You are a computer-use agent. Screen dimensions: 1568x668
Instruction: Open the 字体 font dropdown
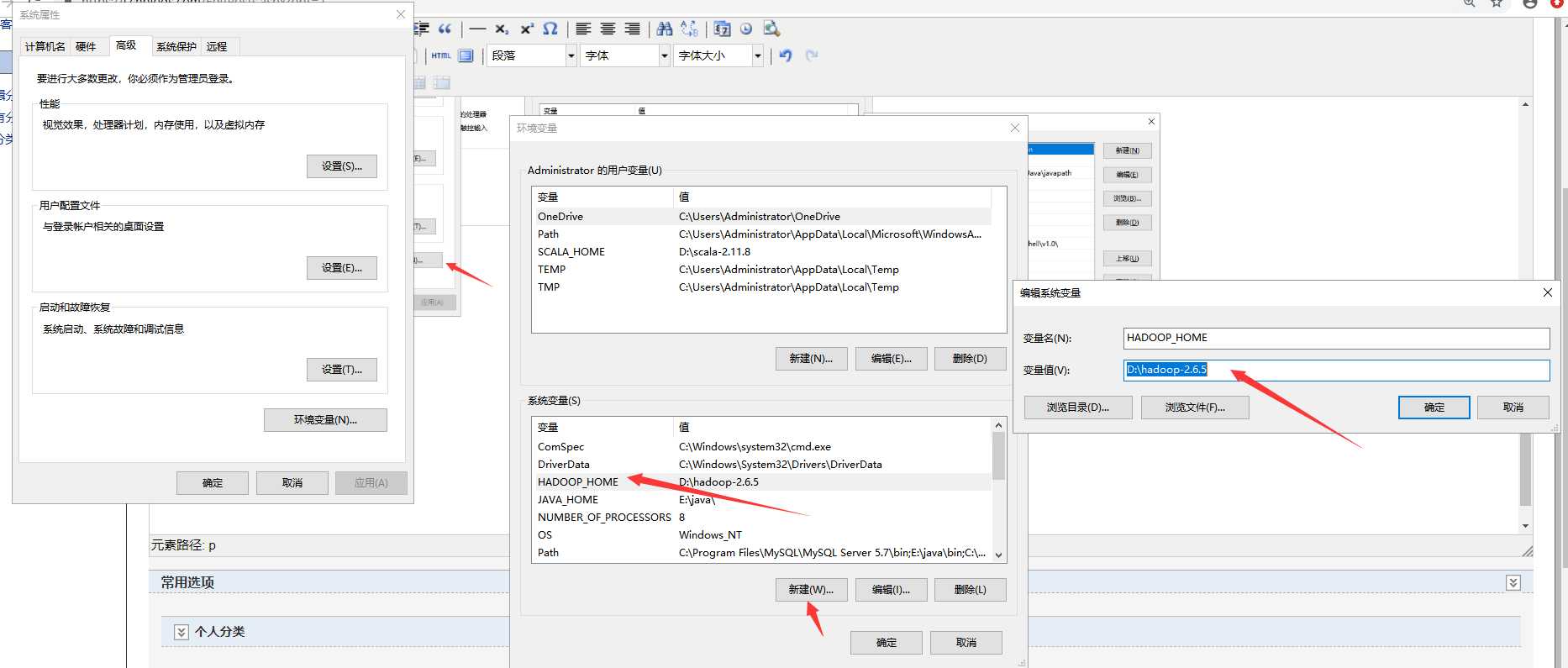tap(624, 55)
